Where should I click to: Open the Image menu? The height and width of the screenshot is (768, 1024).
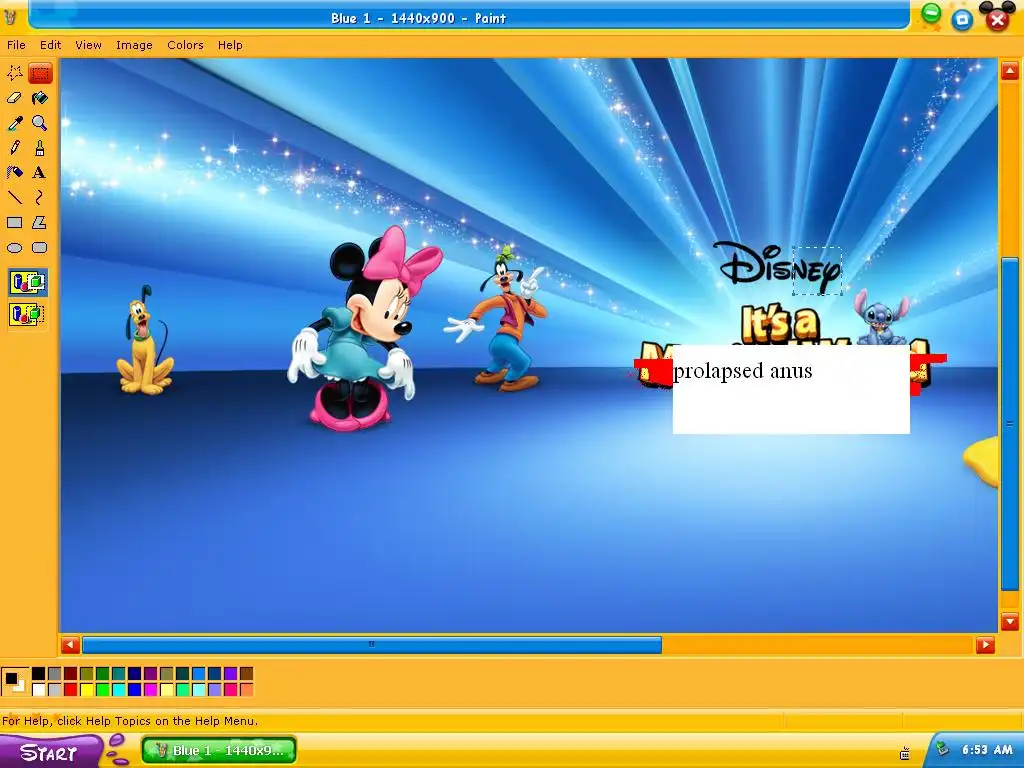click(134, 45)
